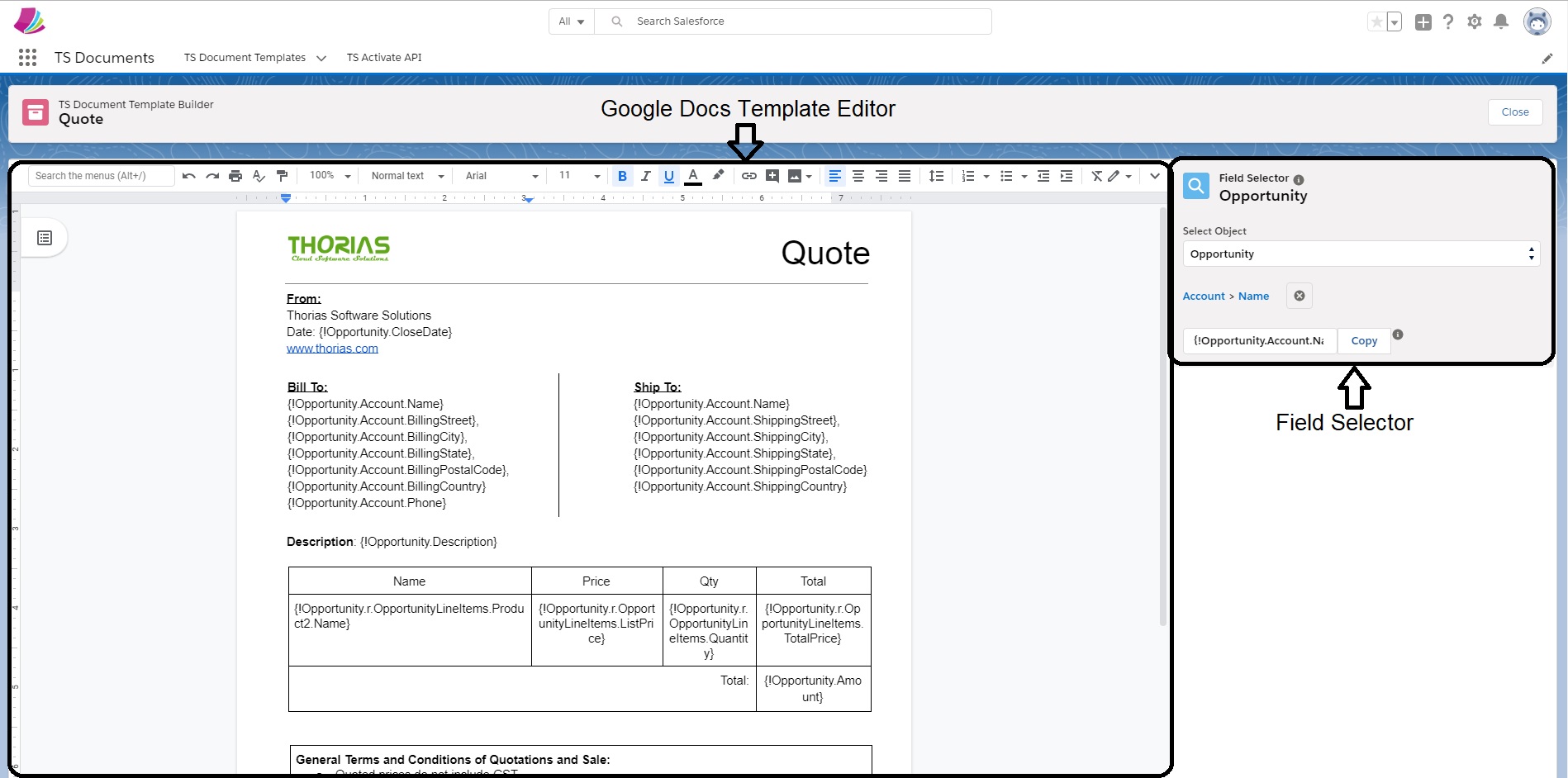This screenshot has width=1568, height=778.
Task: Open spelling and grammar check
Action: [x=259, y=176]
